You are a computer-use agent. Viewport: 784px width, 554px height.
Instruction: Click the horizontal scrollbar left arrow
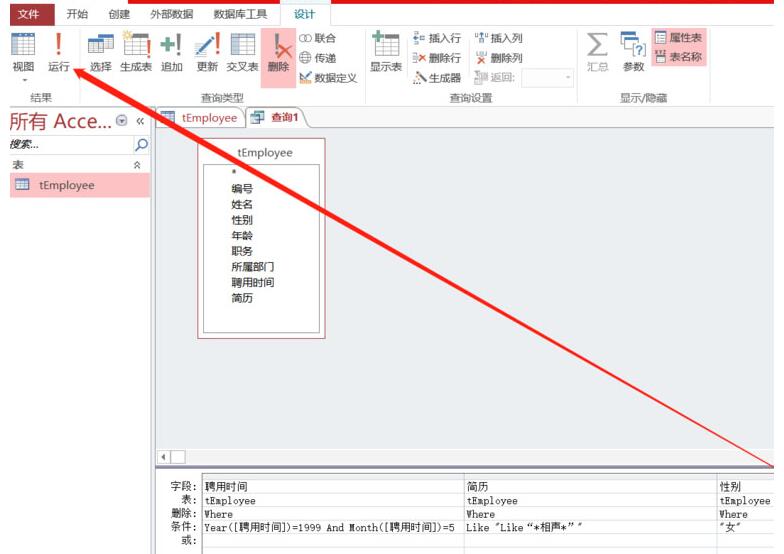164,456
